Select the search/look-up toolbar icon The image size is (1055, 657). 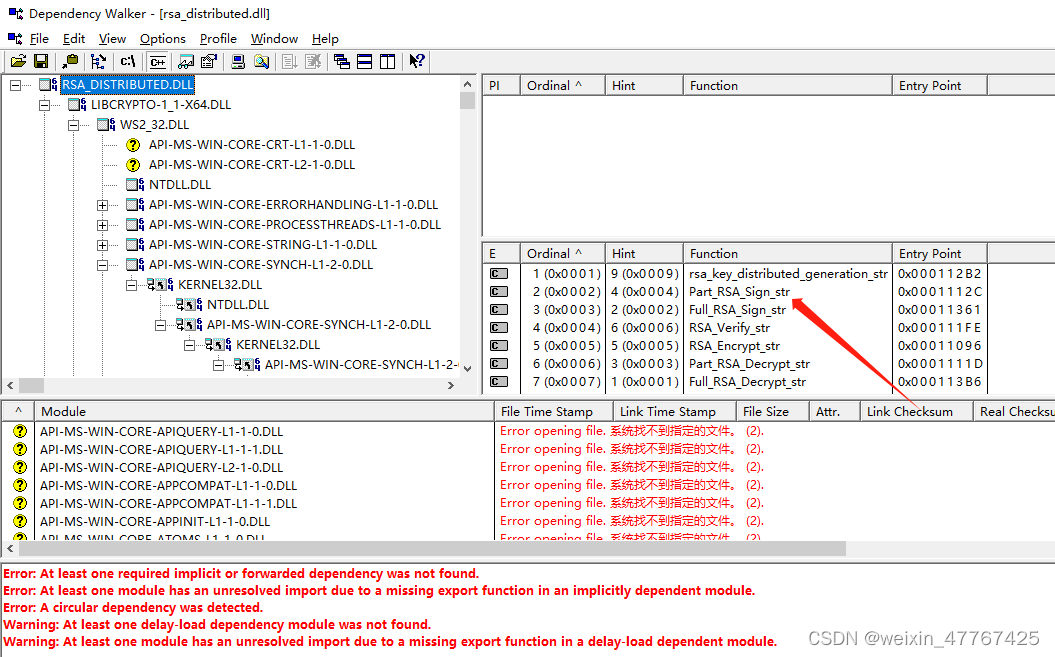[261, 61]
